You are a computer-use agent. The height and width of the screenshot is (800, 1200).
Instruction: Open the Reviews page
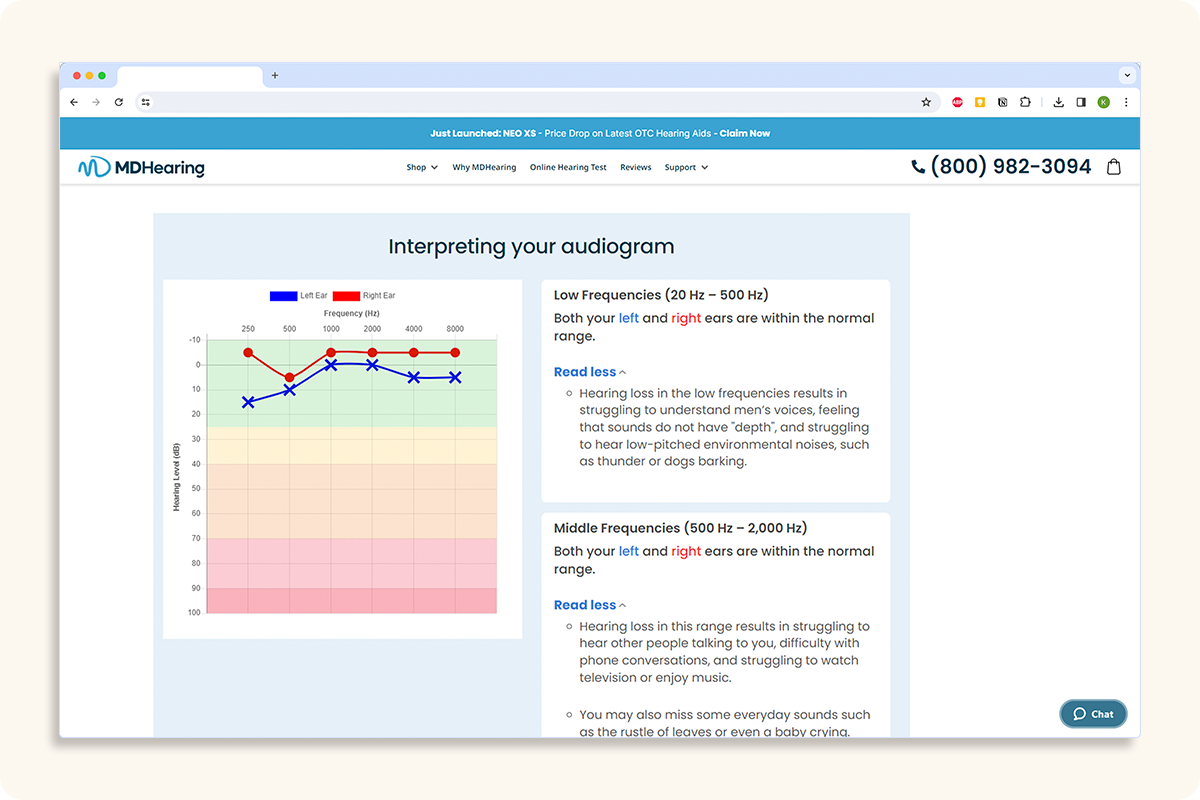[635, 168]
